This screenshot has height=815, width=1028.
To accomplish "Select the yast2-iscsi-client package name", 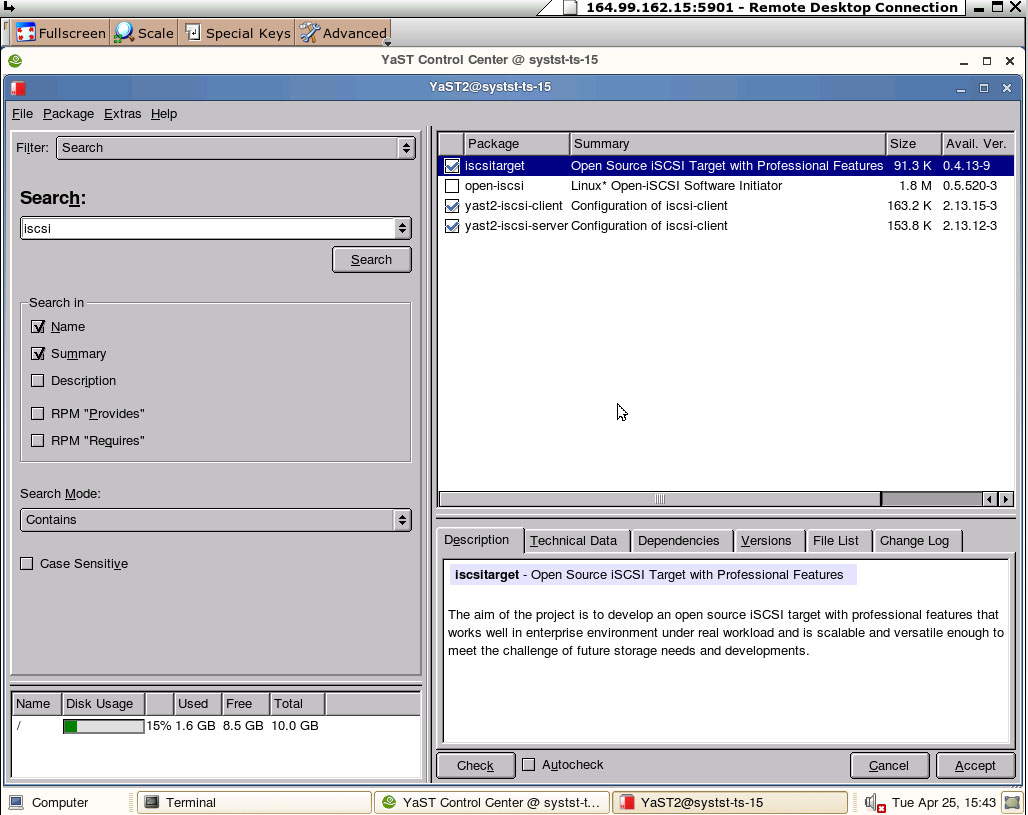I will coord(513,206).
